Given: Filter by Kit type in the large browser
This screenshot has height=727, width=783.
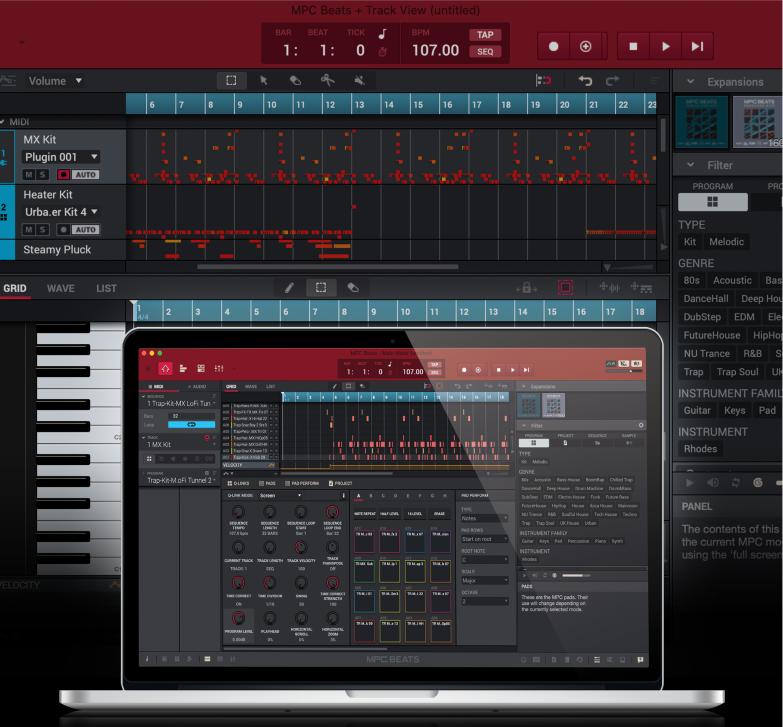Looking at the screenshot, I should (690, 242).
